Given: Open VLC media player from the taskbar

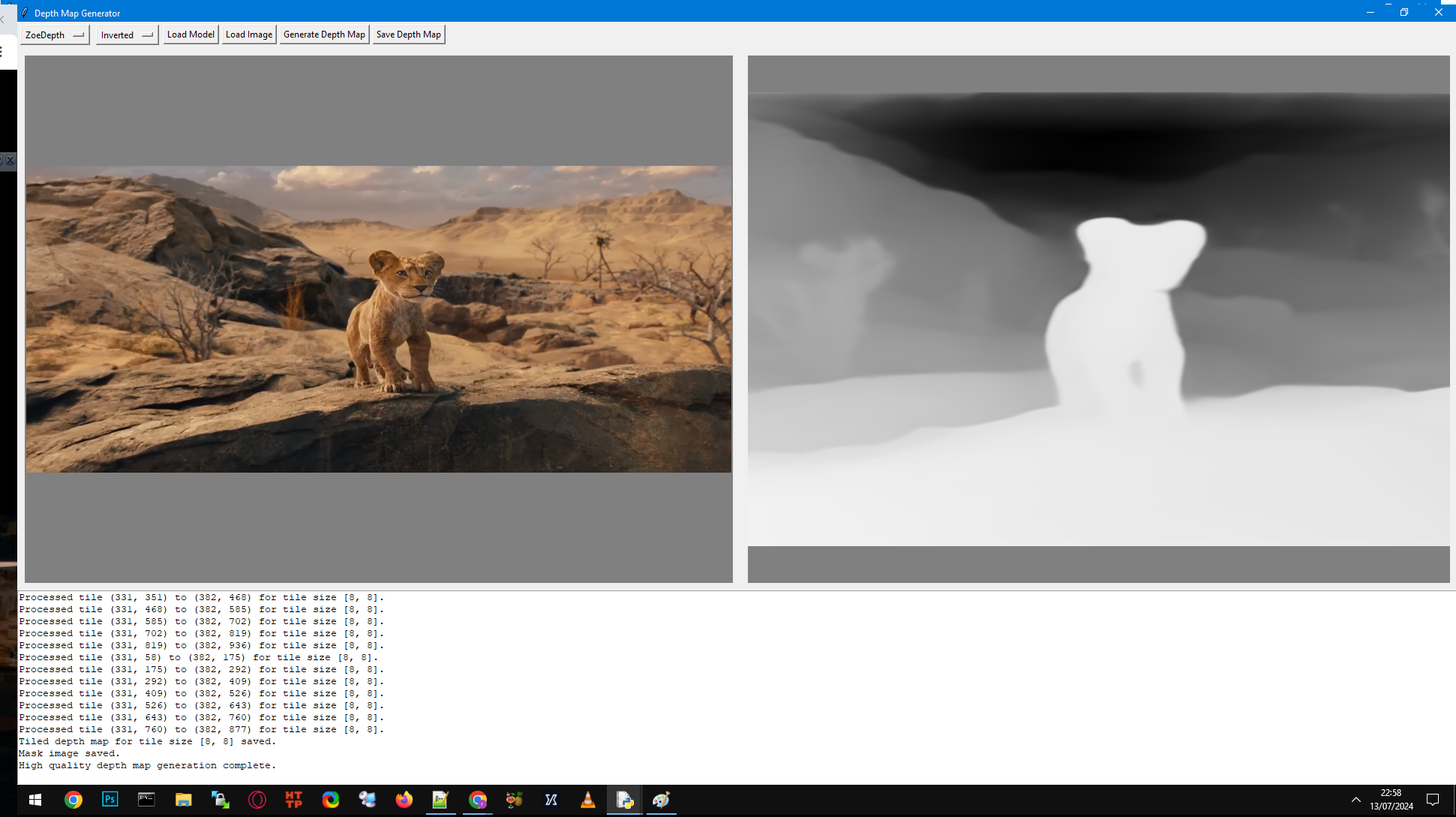Looking at the screenshot, I should 588,800.
